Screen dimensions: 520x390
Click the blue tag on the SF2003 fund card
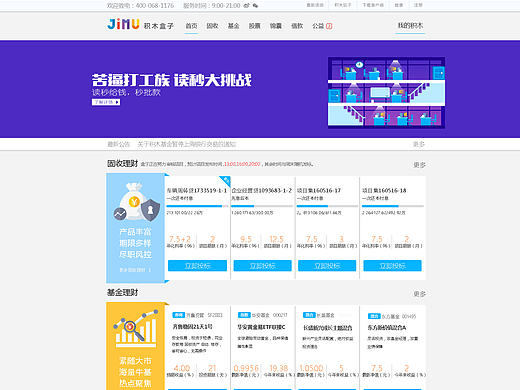click(x=179, y=315)
